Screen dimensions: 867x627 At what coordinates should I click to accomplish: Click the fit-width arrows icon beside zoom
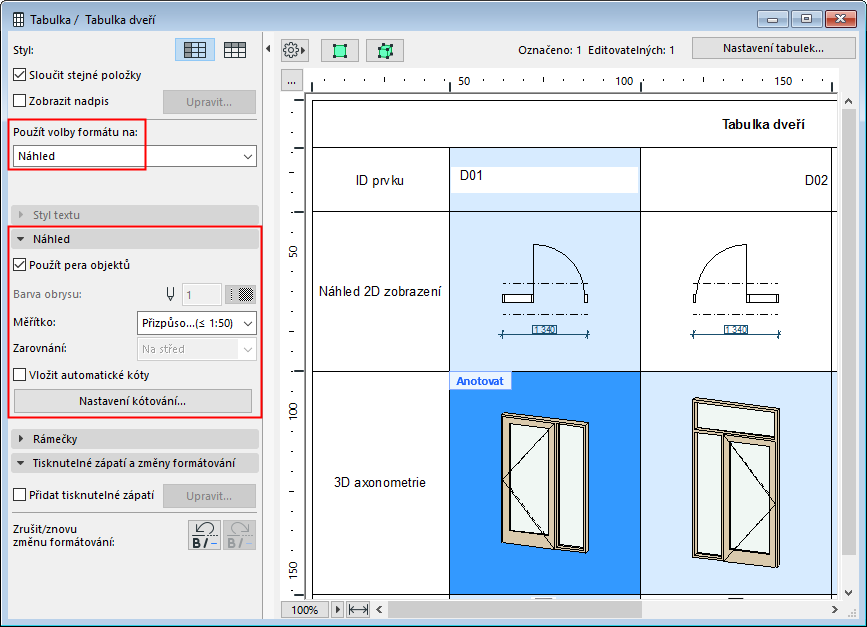click(358, 609)
